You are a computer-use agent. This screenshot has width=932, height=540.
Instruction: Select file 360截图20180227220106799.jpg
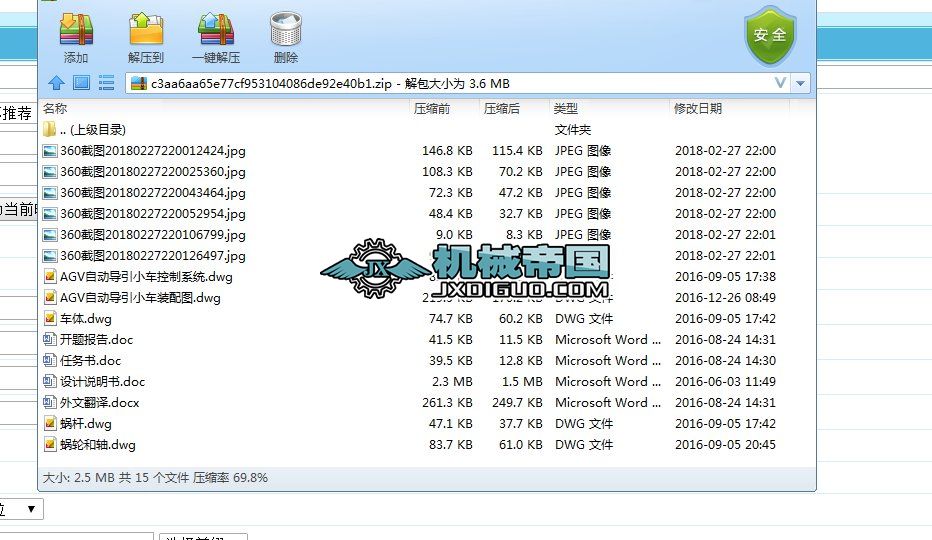point(153,235)
